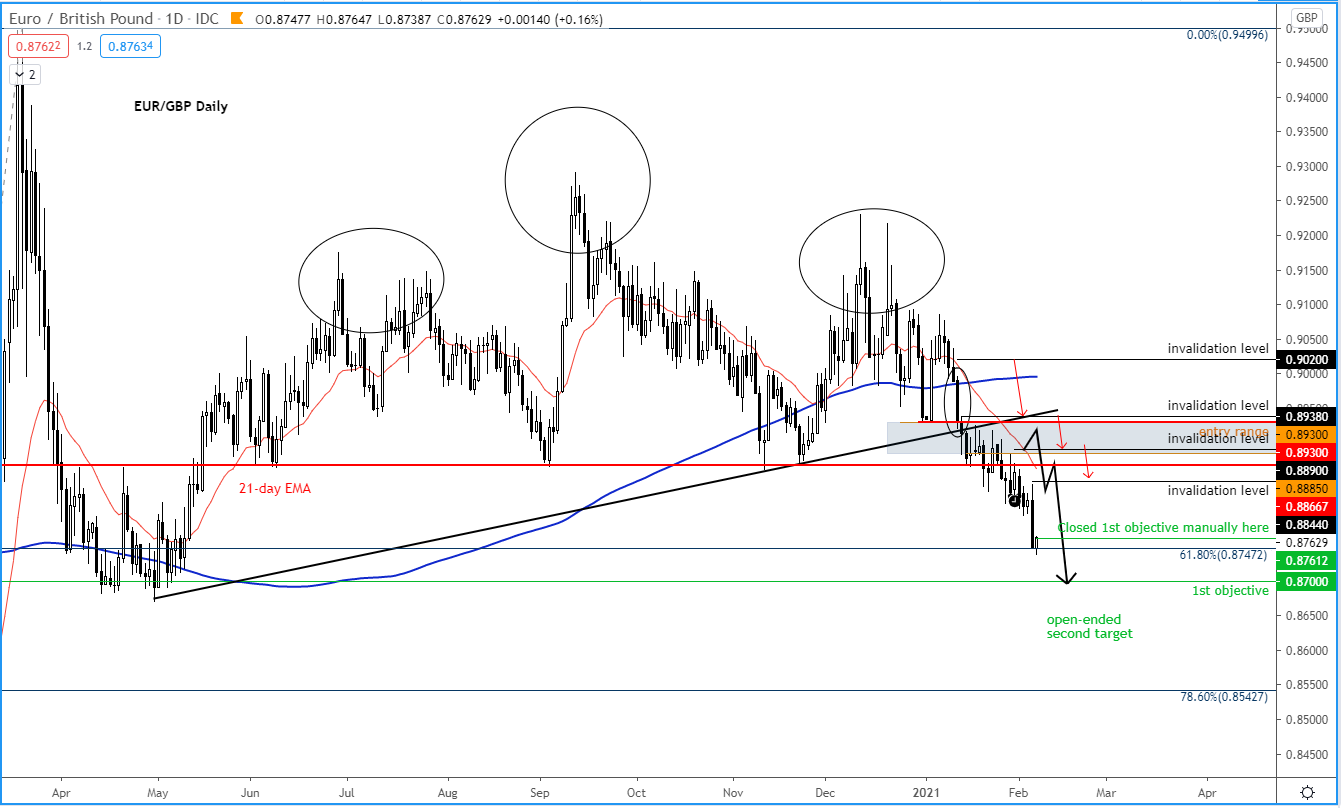Select the black 0.88440 price label
The image size is (1341, 808).
click(x=1306, y=524)
